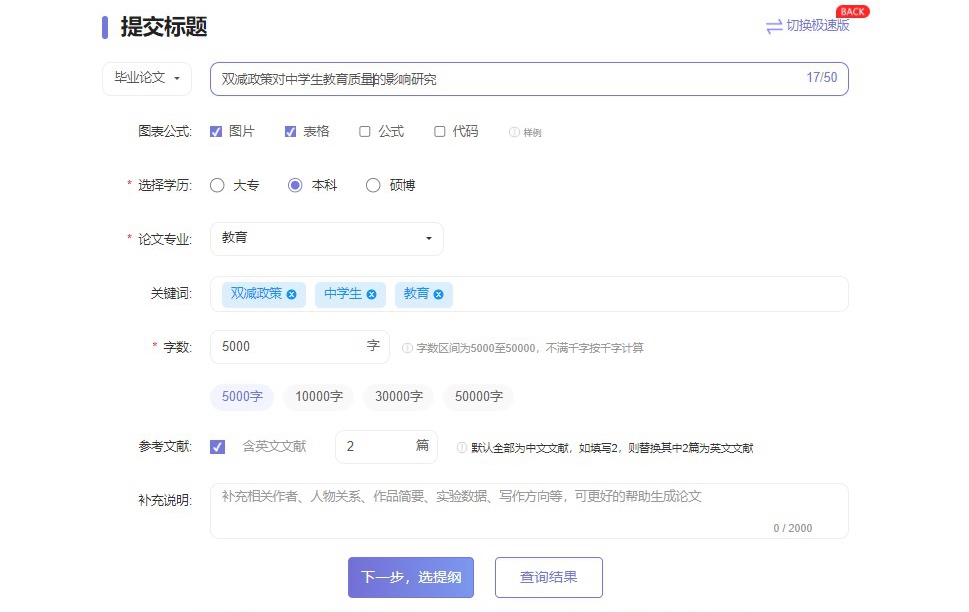Image resolution: width=969 pixels, height=612 pixels.
Task: Choose the 10000字 preset option
Action: [x=319, y=397]
